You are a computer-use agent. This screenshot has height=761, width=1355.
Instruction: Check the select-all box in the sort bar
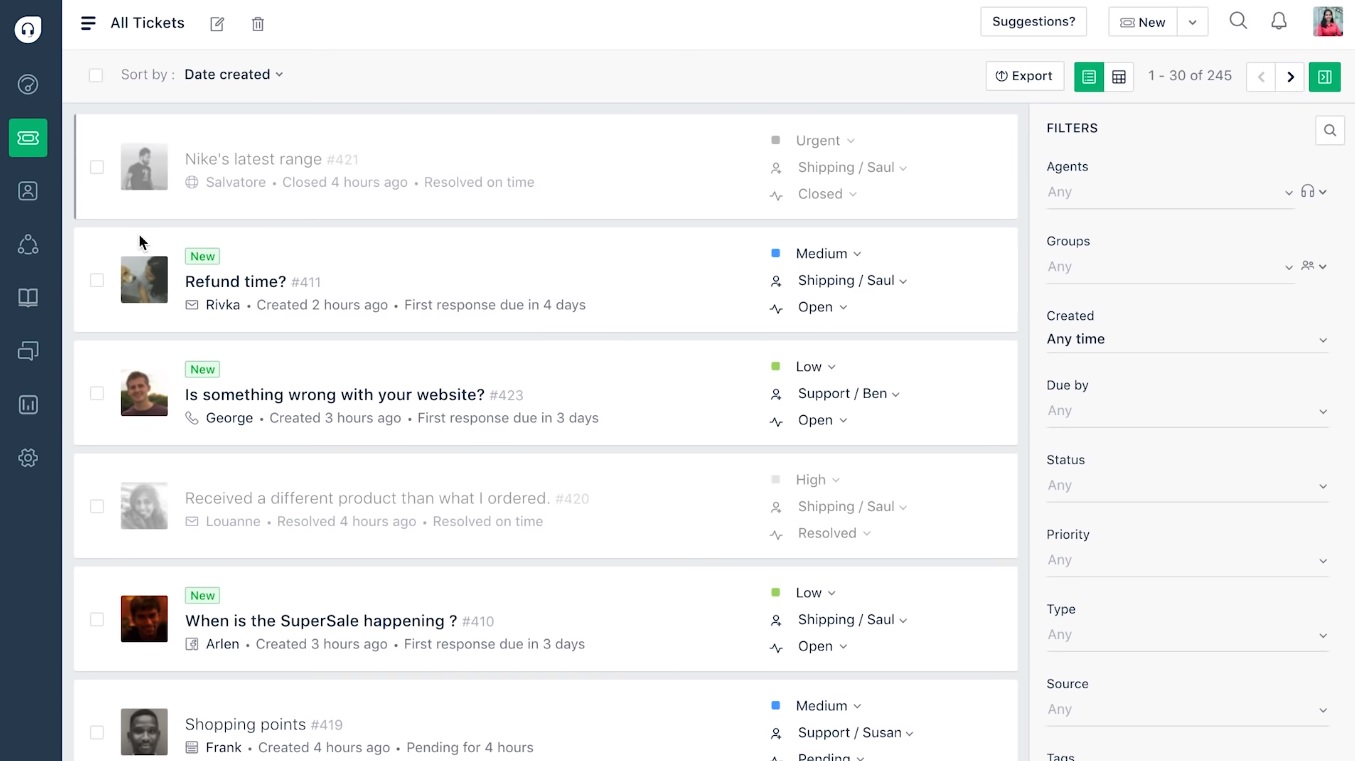(x=95, y=75)
